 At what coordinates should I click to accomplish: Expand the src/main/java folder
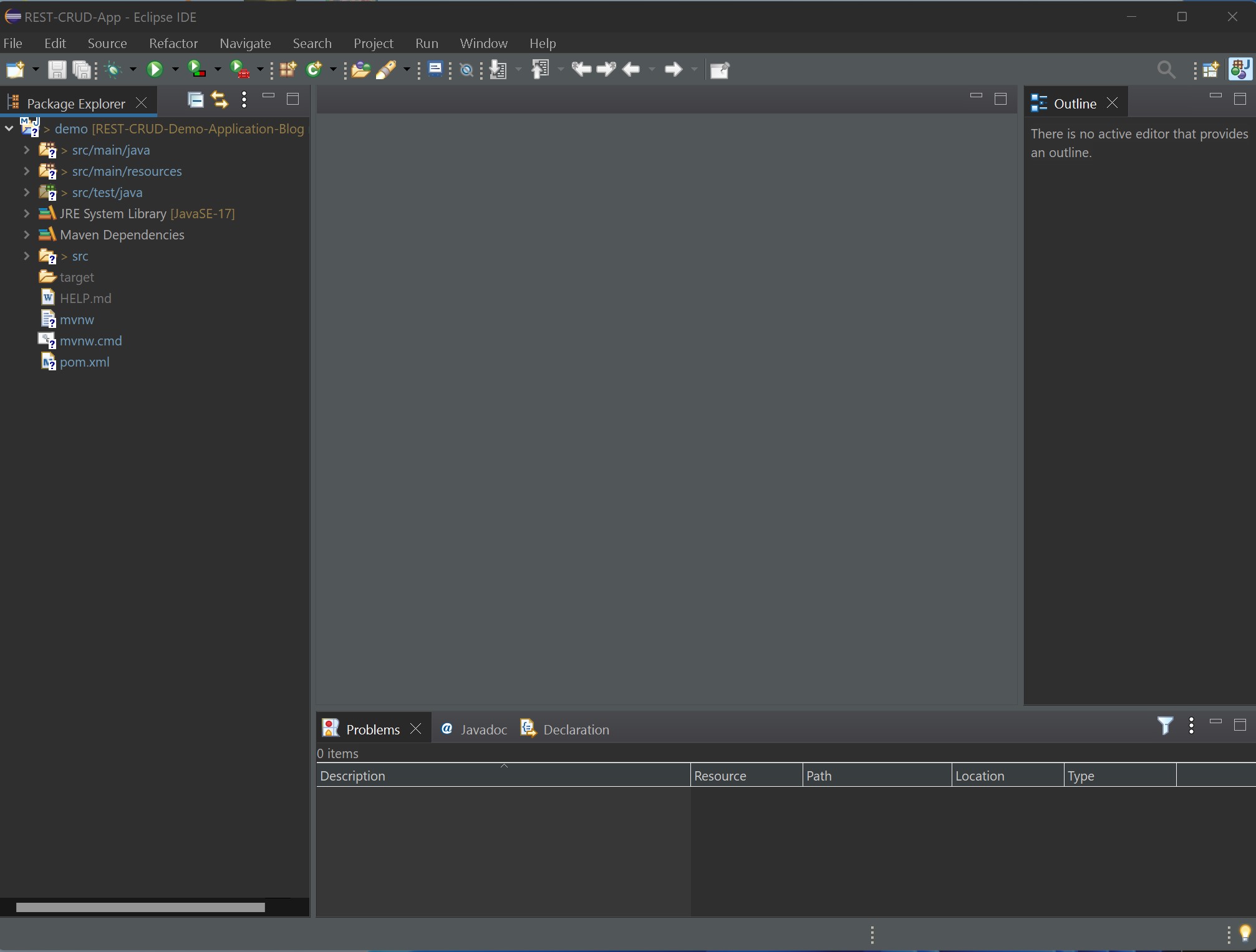coord(26,150)
